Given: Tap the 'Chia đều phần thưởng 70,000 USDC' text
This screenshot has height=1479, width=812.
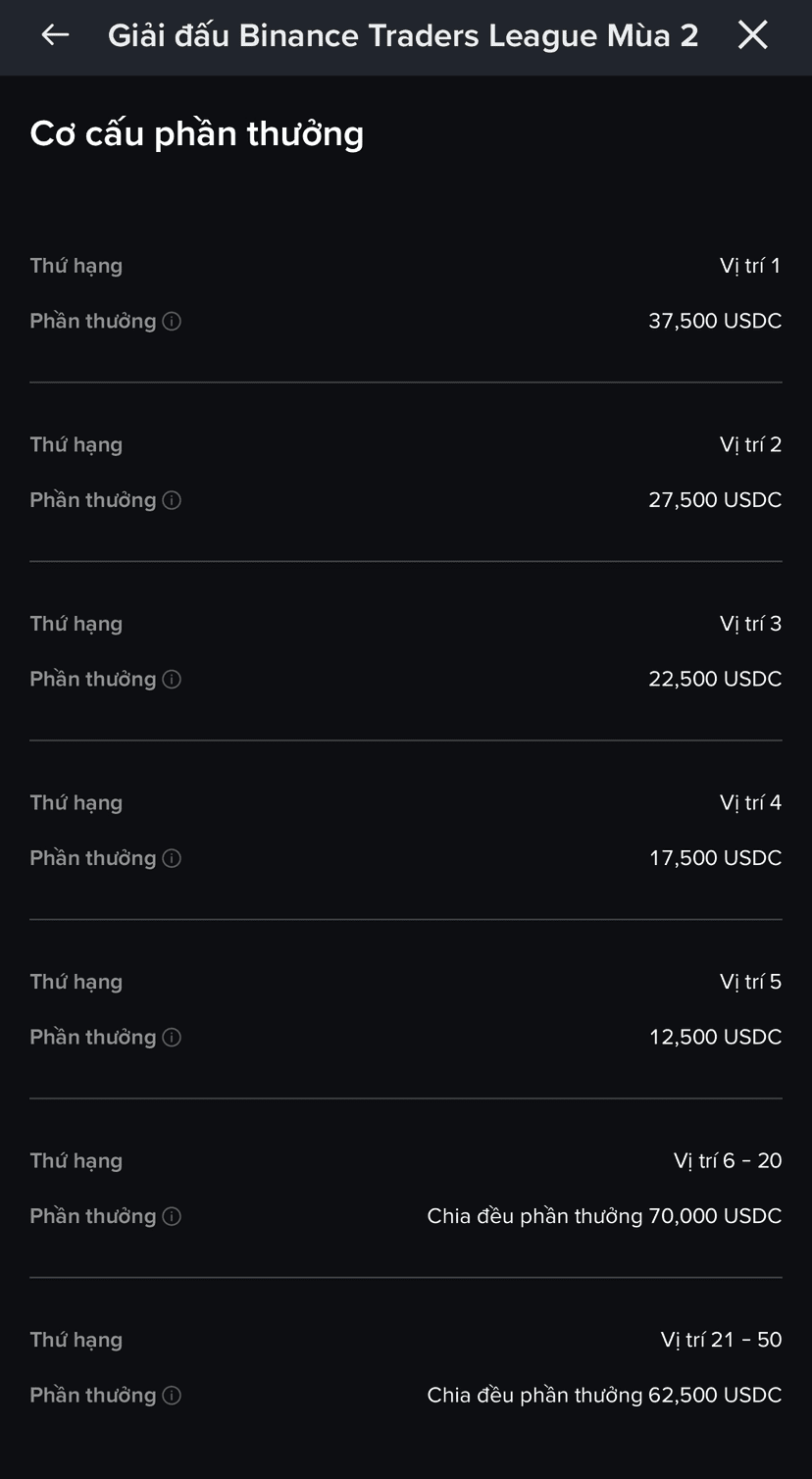Looking at the screenshot, I should coord(604,1216).
